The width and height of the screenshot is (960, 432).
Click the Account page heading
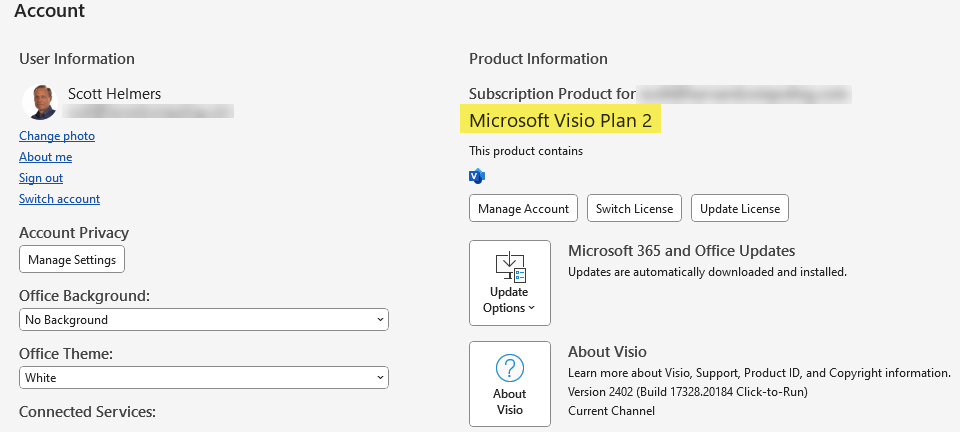[50, 12]
